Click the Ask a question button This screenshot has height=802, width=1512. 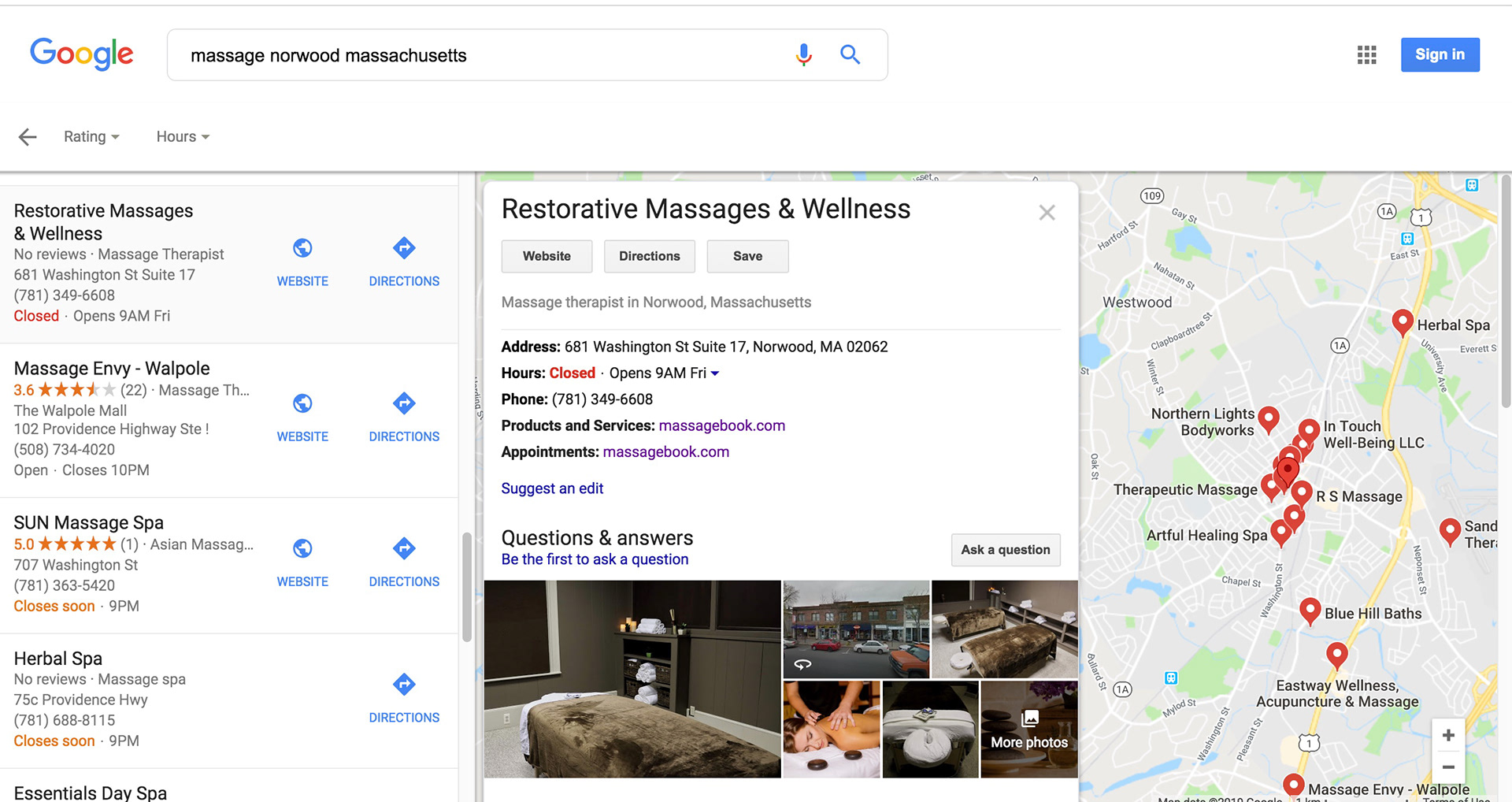point(1006,550)
